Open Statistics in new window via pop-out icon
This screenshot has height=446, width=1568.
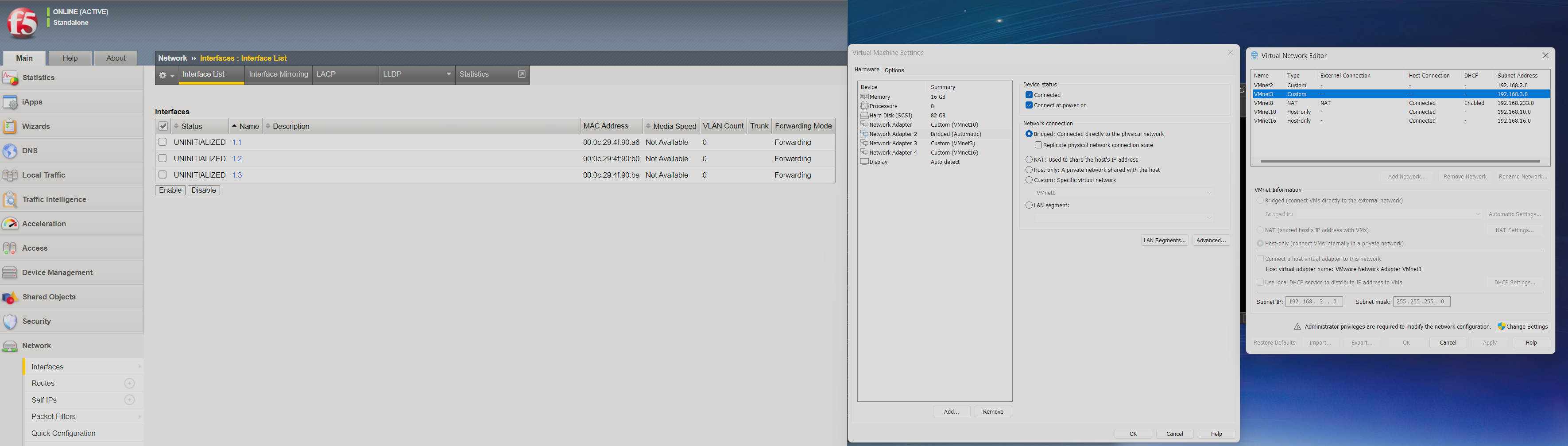pyautogui.click(x=522, y=74)
